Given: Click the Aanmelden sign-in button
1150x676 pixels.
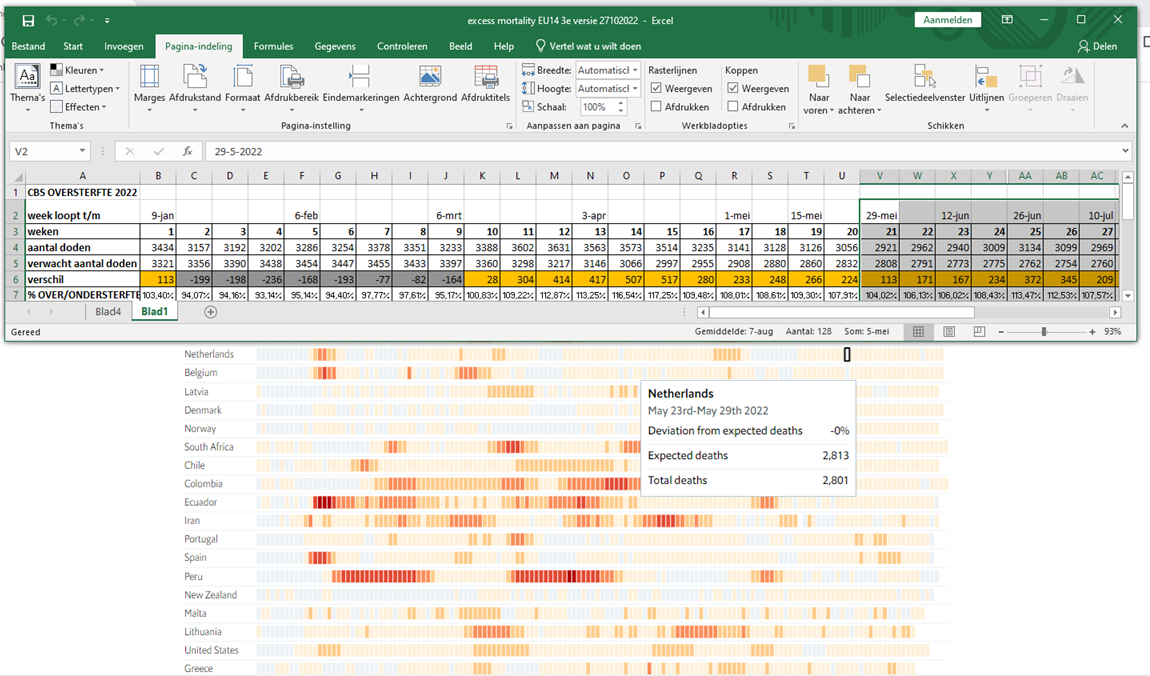Looking at the screenshot, I should coord(947,20).
